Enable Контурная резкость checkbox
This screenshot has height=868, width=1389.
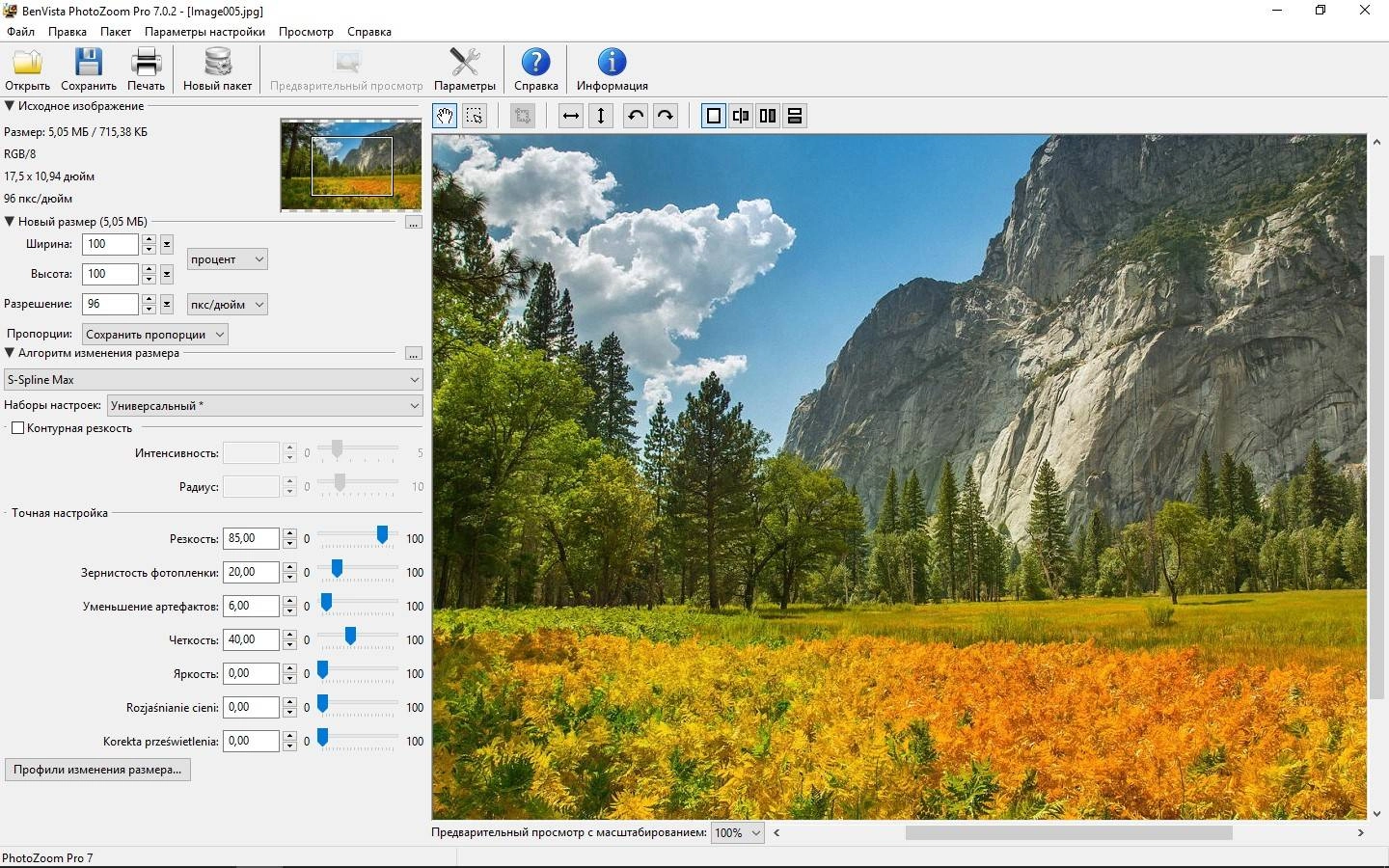pos(17,428)
